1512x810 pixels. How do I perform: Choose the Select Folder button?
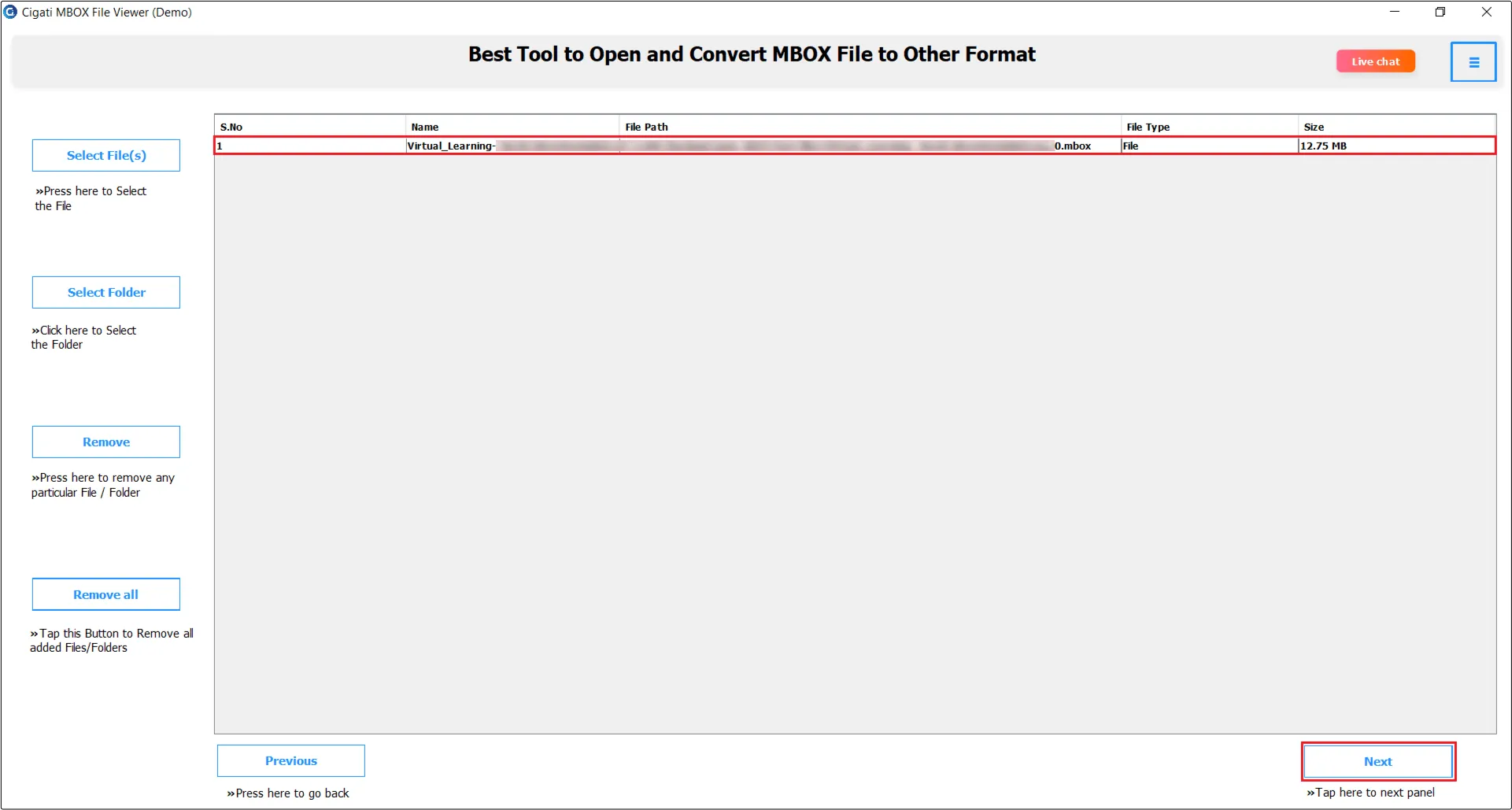pos(106,292)
